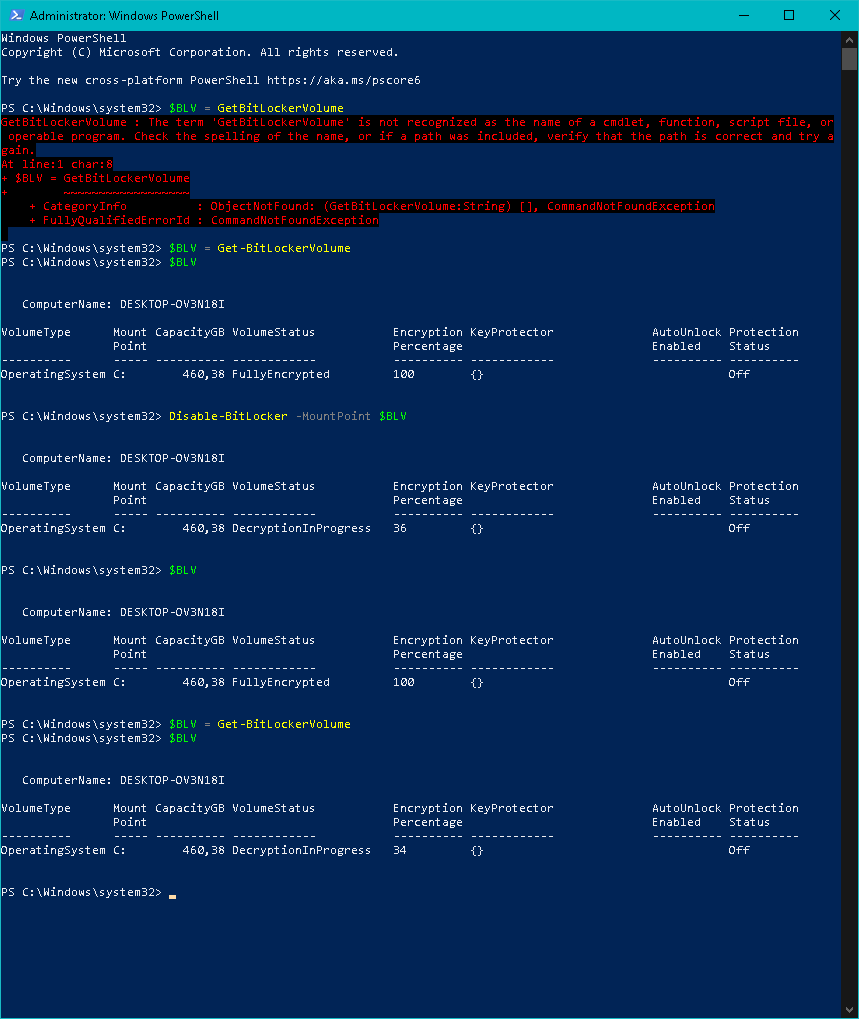Close the Administrator PowerShell window
Image resolution: width=859 pixels, height=1019 pixels.
[835, 15]
